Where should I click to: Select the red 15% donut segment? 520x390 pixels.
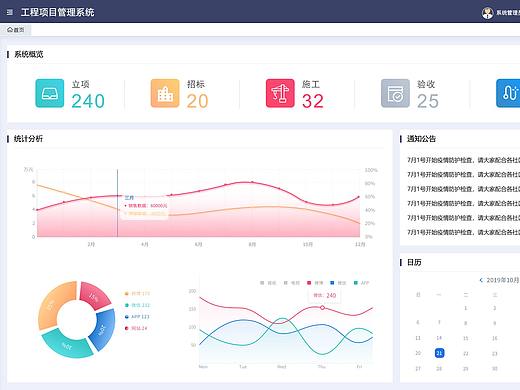[95, 296]
